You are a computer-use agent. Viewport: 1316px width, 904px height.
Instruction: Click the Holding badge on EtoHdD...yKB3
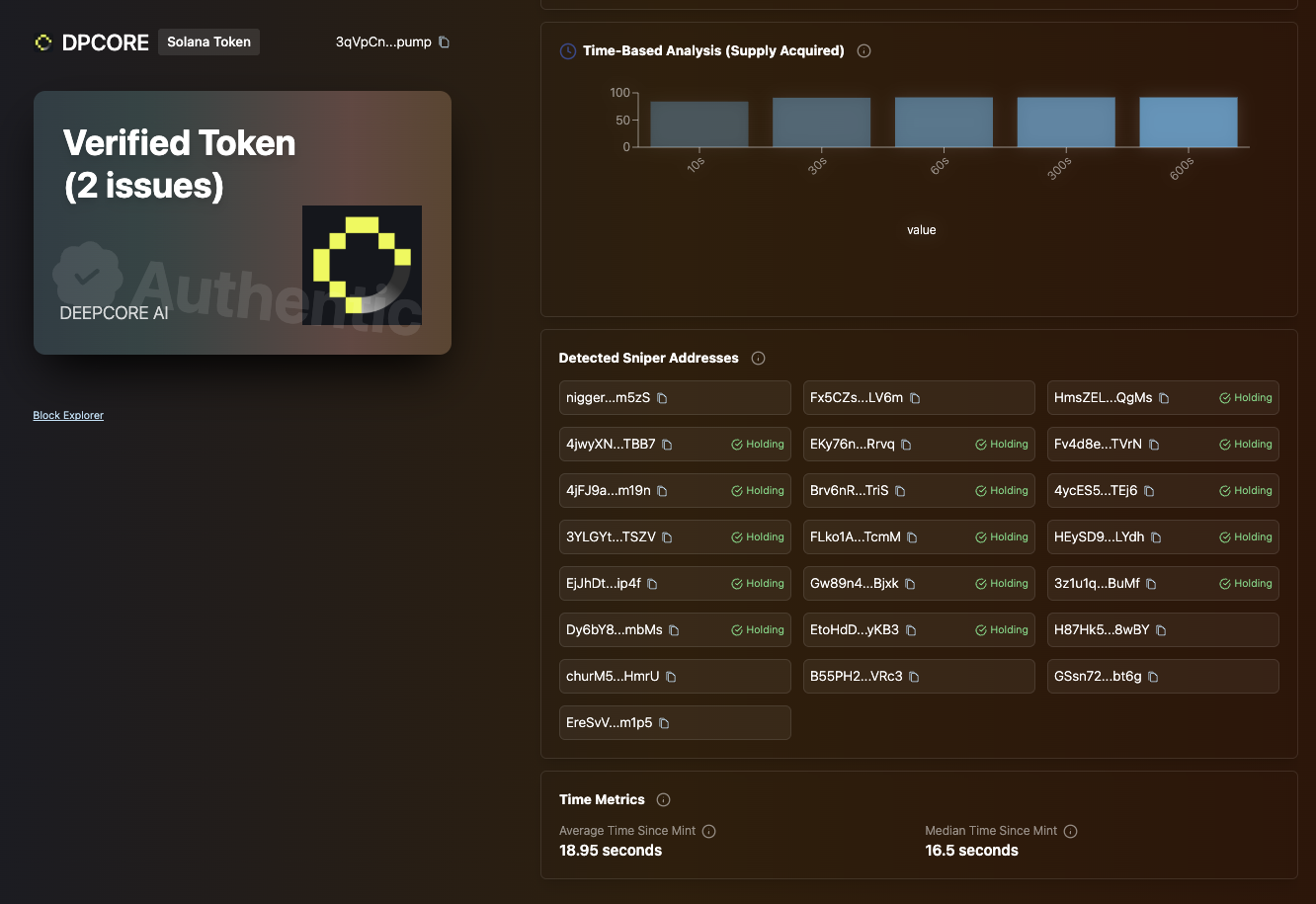coord(1002,630)
